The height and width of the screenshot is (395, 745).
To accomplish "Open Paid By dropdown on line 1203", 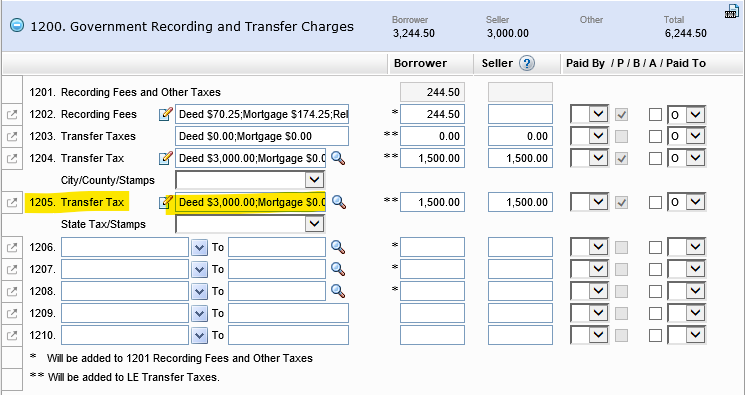I will (589, 136).
